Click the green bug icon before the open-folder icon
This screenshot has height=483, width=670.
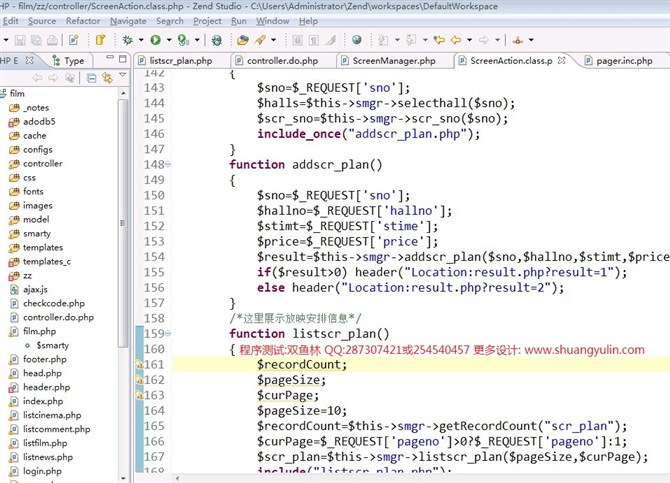point(217,40)
